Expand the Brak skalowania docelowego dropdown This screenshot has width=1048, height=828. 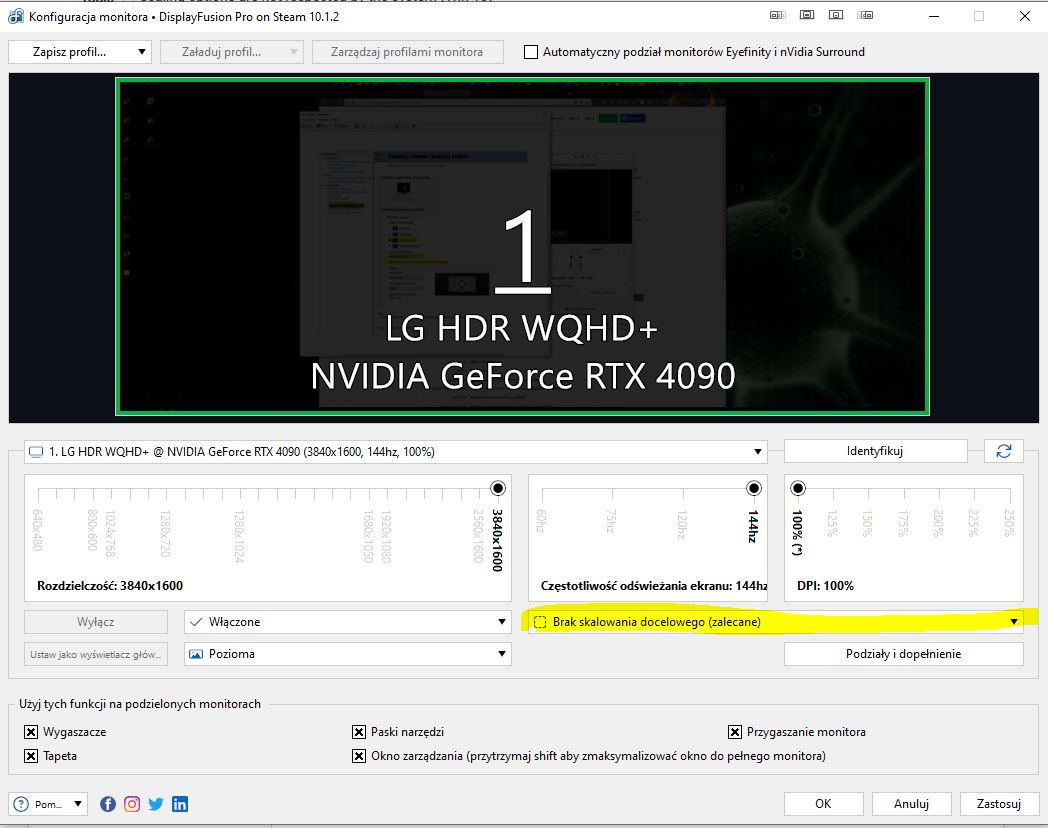point(775,622)
